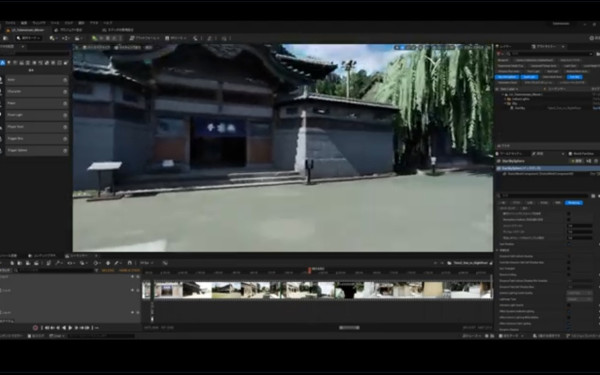The image size is (600, 375).
Task: Toggle the auto-key diamond icon in Sequencer
Action: click(x=108, y=263)
